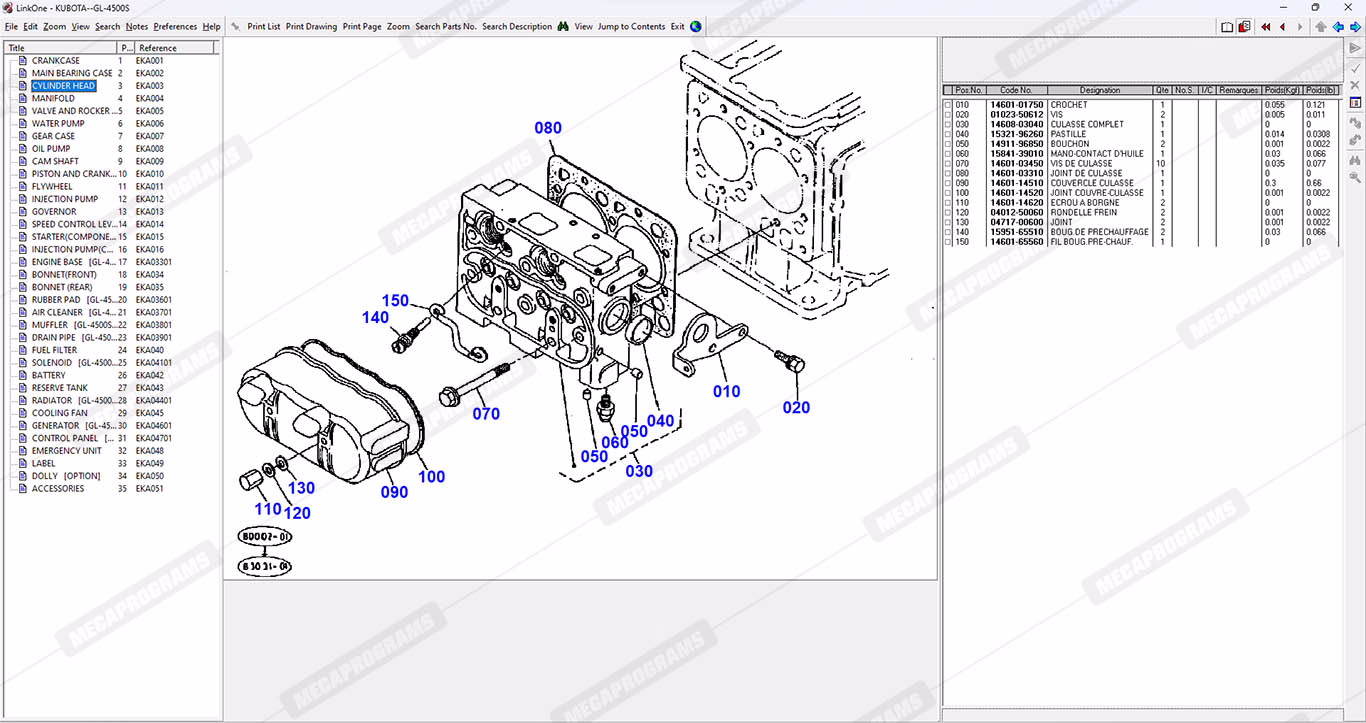Jump to first page with double red arrows

(1266, 27)
